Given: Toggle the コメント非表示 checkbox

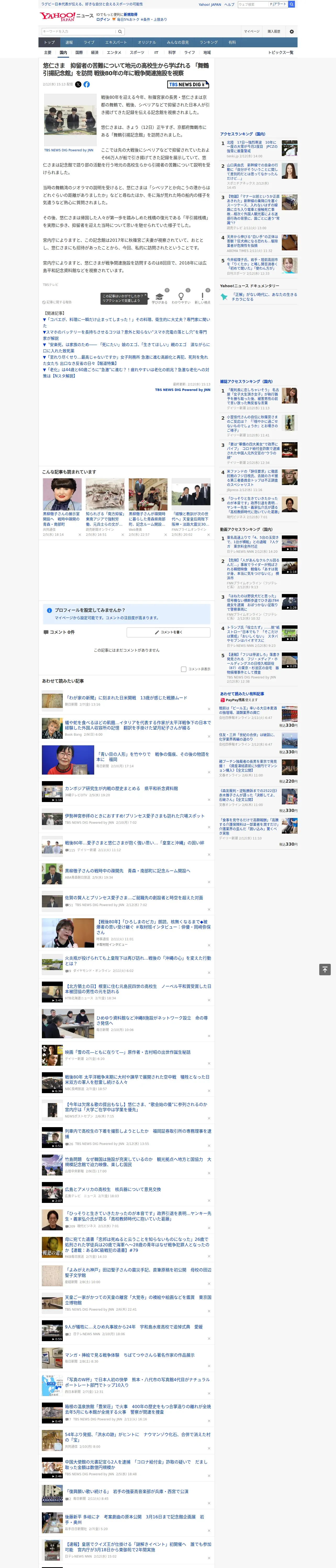Looking at the screenshot, I should coord(183,669).
